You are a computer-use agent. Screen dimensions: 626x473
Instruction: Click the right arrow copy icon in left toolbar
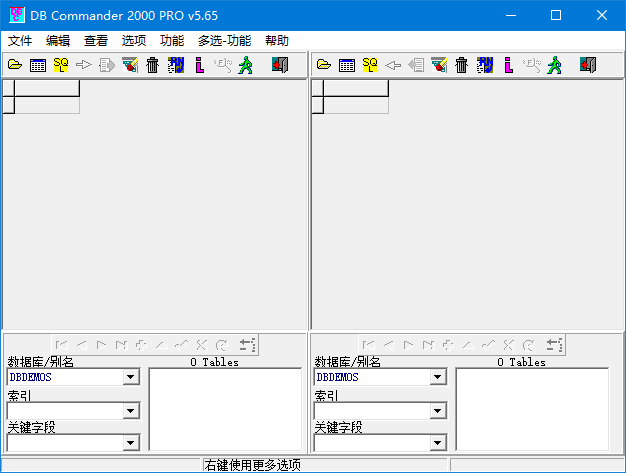click(84, 65)
